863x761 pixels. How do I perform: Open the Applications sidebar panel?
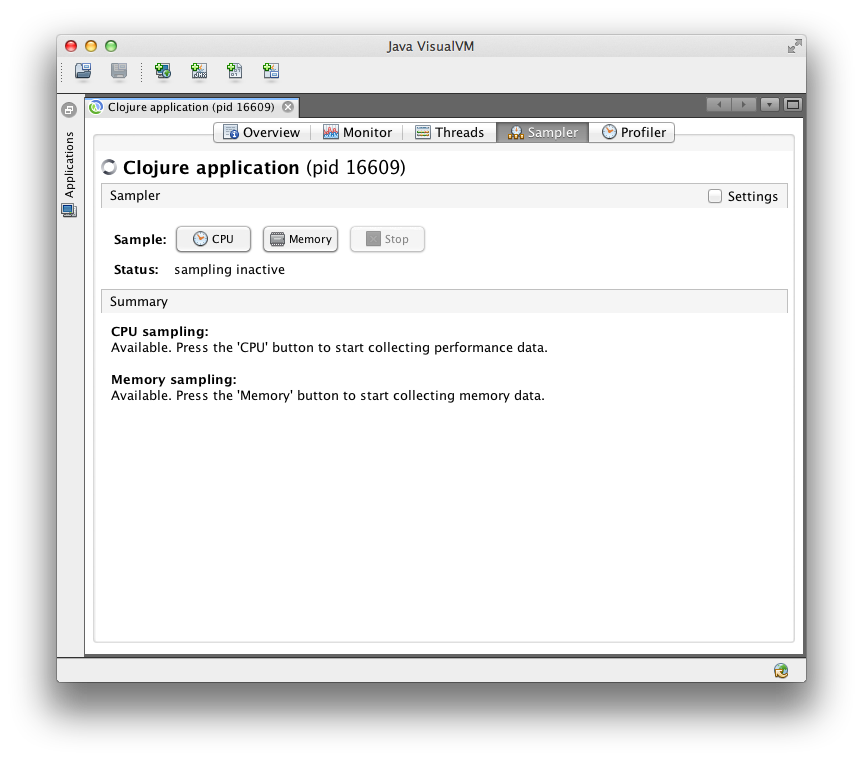[69, 165]
